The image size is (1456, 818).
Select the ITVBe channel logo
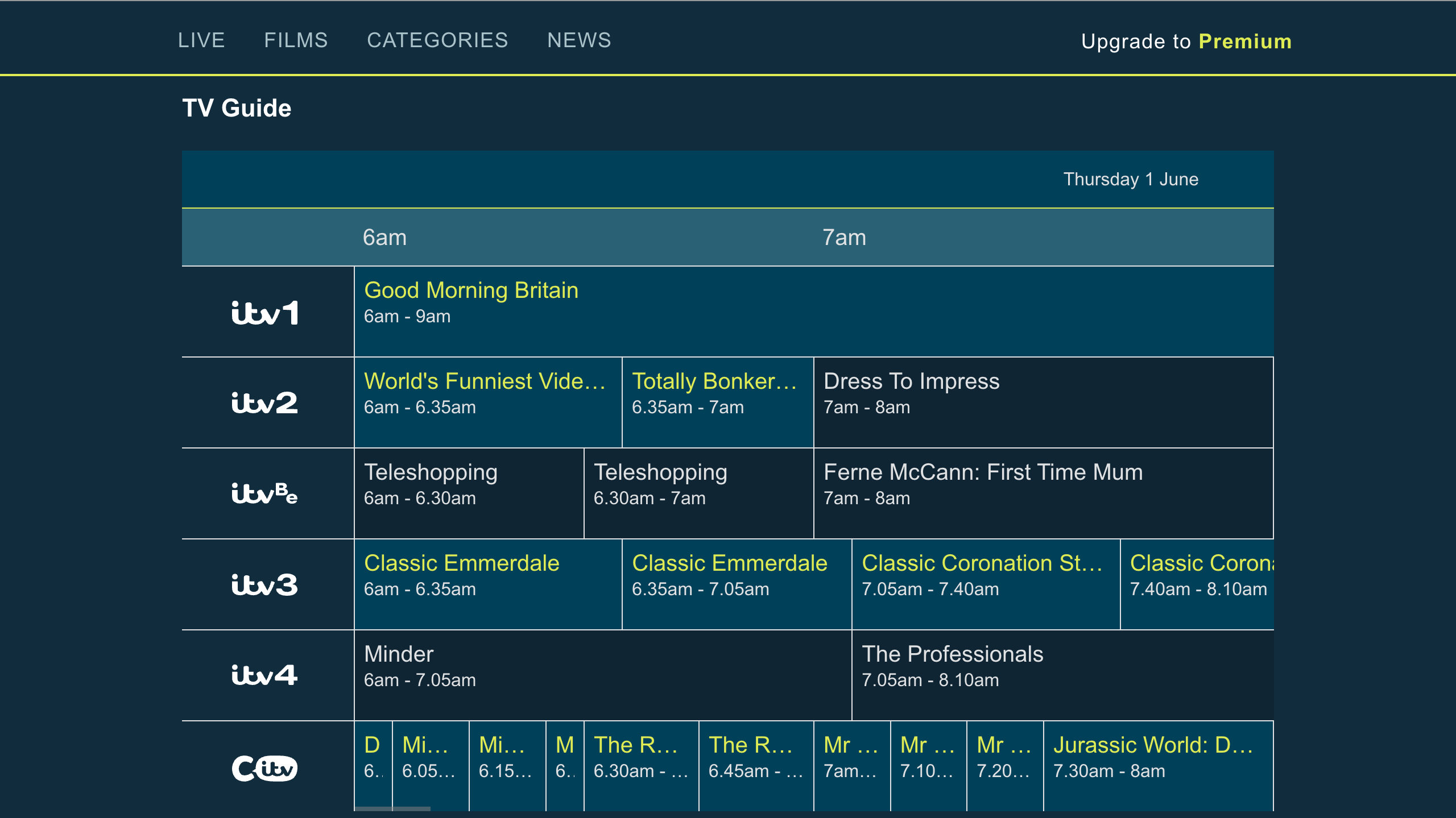click(x=265, y=493)
